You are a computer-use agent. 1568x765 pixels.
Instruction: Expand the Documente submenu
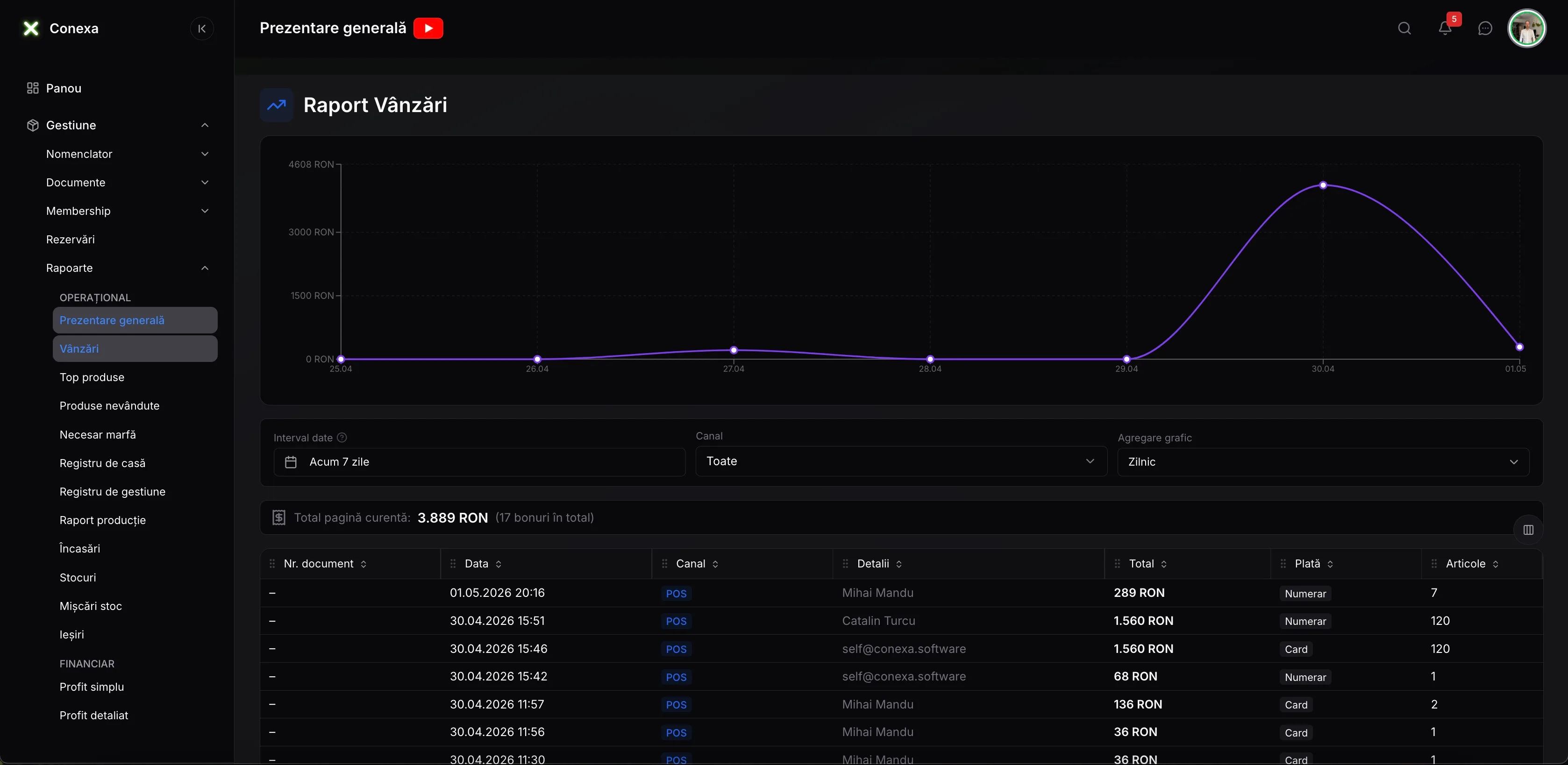point(205,183)
